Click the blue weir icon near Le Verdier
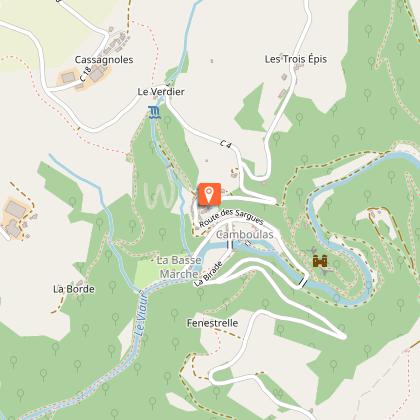420x420 pixels. [x=154, y=112]
